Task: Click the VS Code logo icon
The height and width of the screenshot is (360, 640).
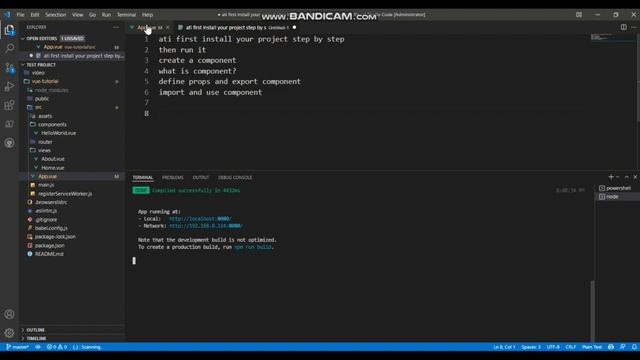Action: [7, 15]
